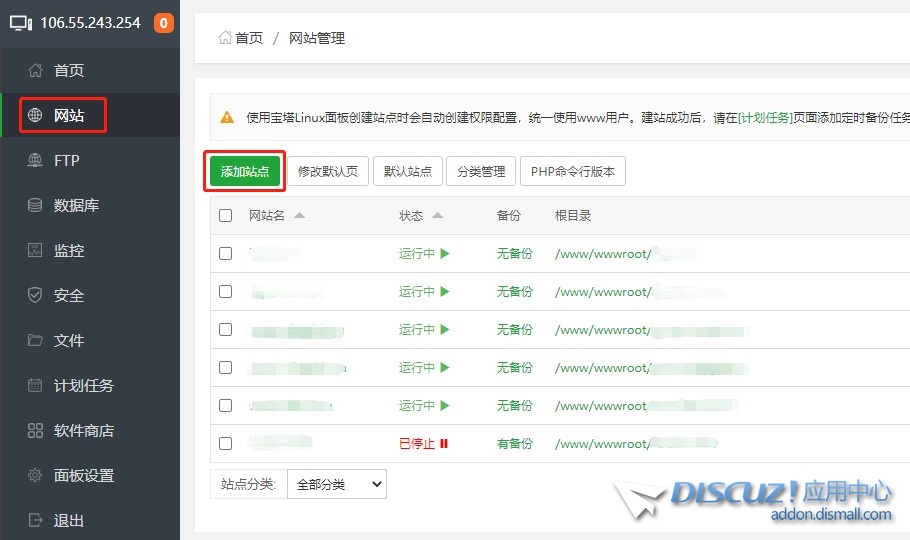Click the green 添加站点 button

[x=245, y=171]
